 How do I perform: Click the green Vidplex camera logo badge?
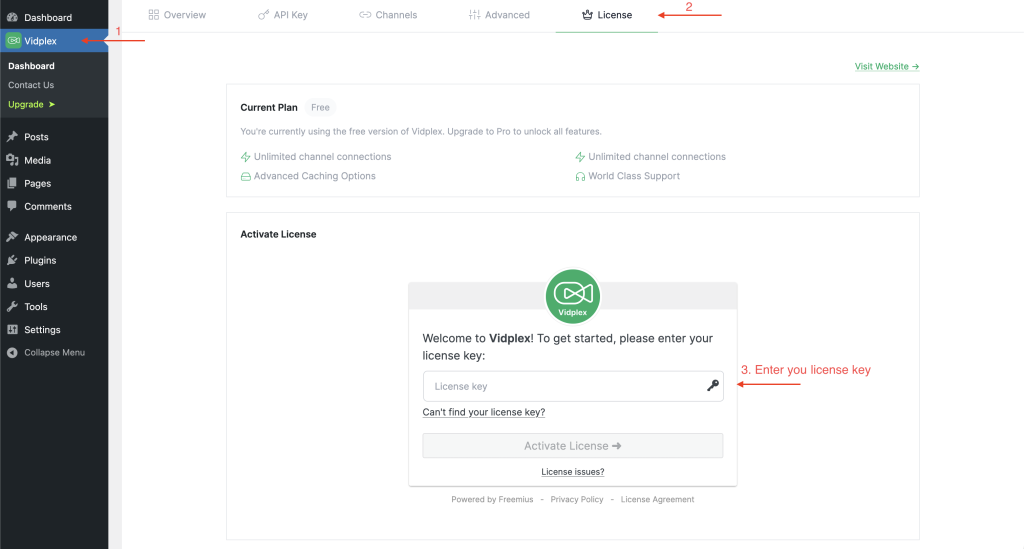click(573, 297)
